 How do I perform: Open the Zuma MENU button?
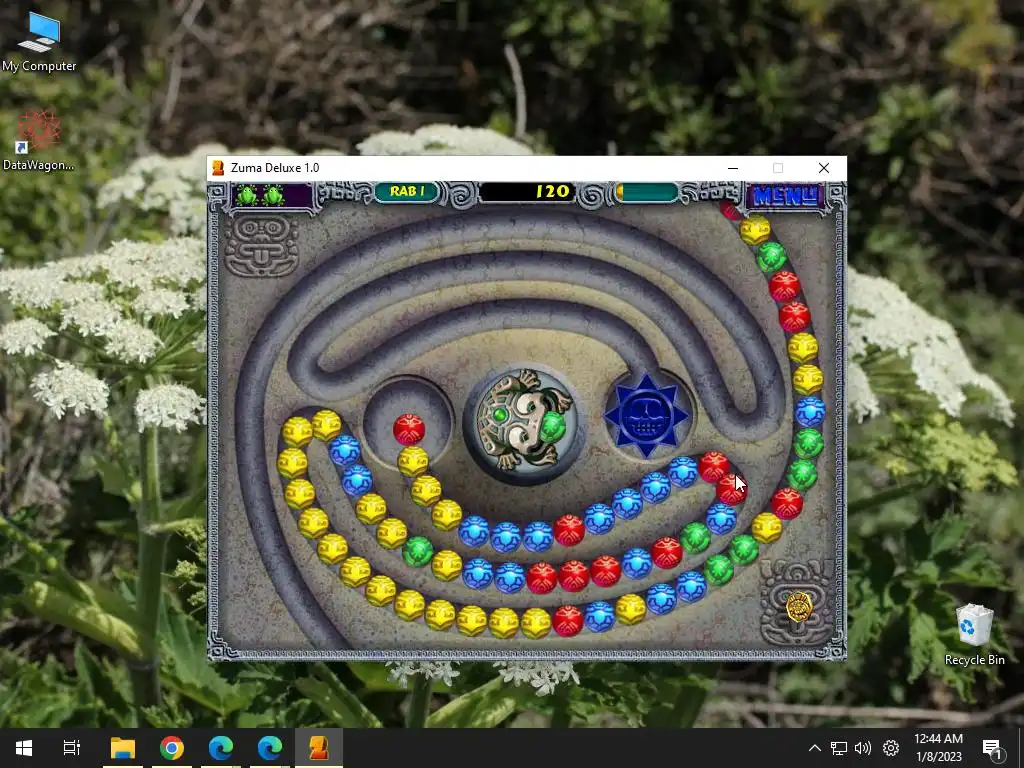coord(784,195)
